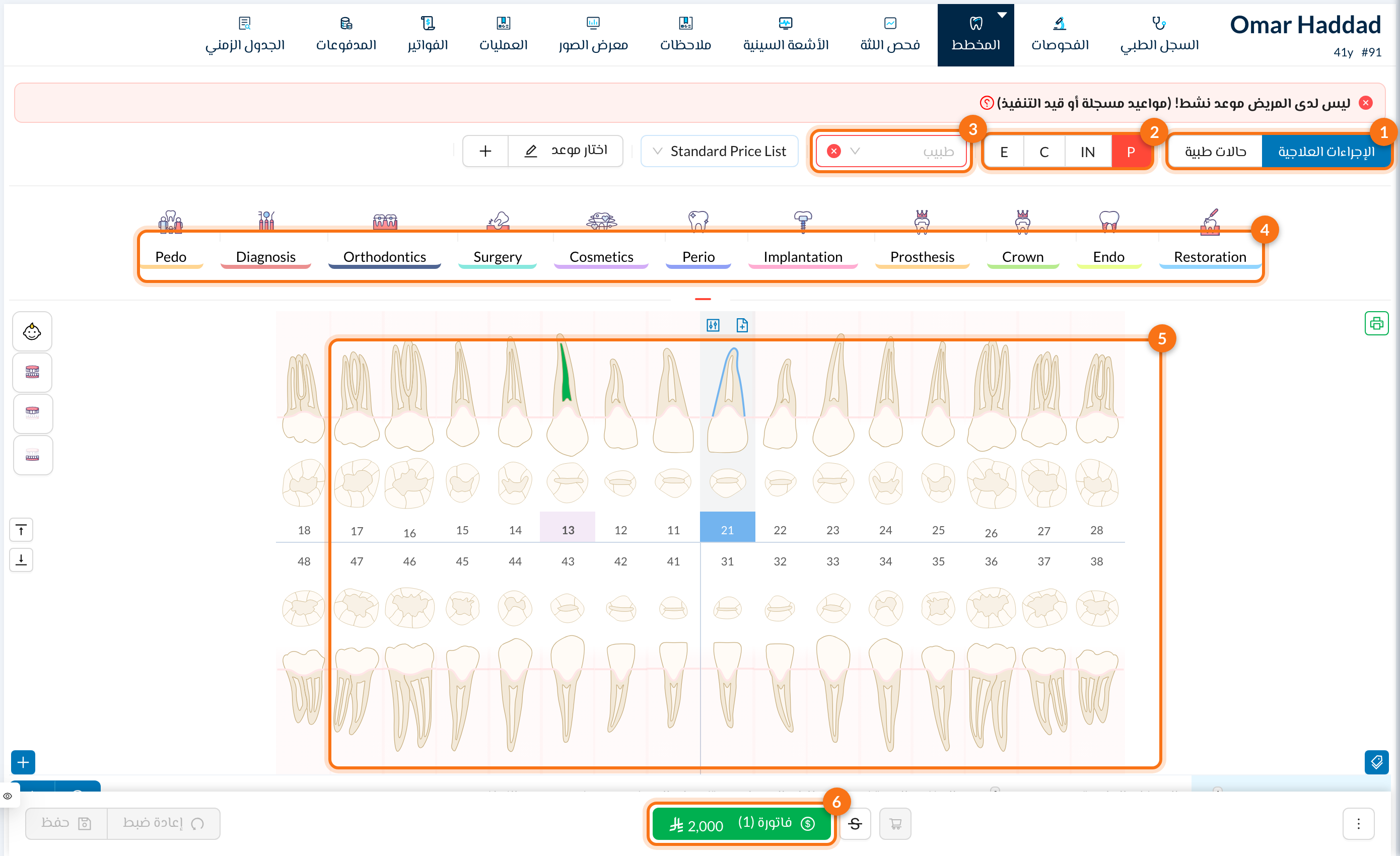
Task: Click the إعادة ضبط reset button
Action: (164, 824)
